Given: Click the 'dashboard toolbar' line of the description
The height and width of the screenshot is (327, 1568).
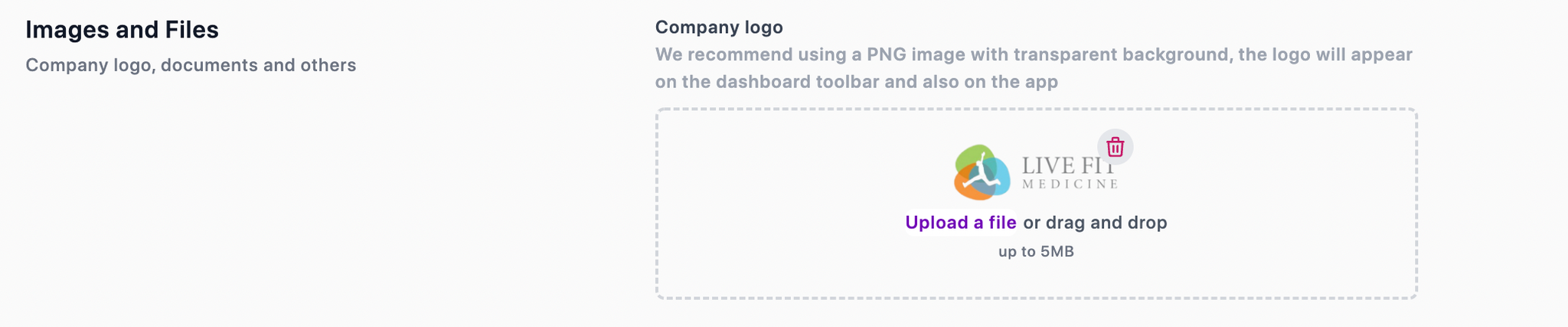Looking at the screenshot, I should [857, 82].
